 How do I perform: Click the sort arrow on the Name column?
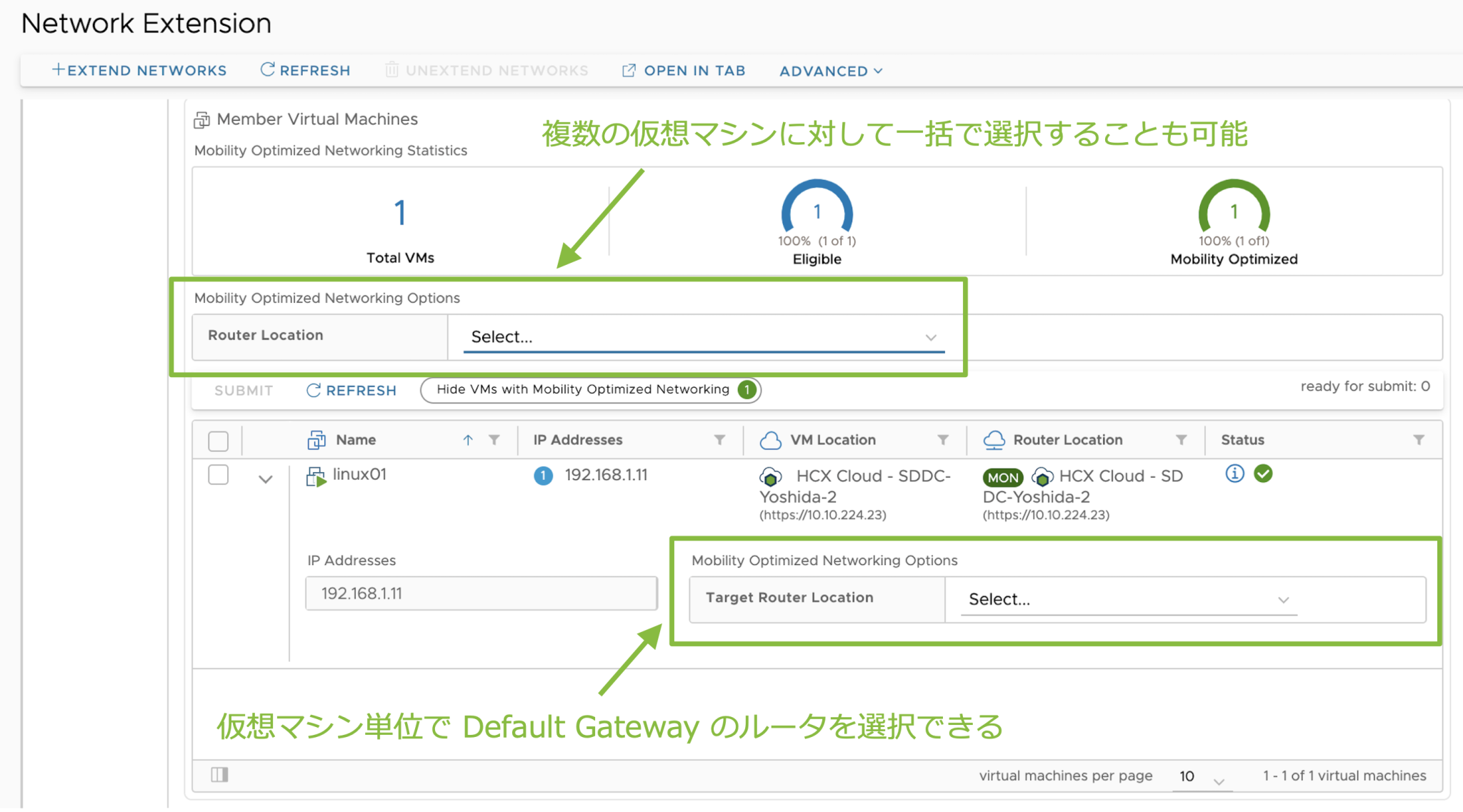coord(469,440)
